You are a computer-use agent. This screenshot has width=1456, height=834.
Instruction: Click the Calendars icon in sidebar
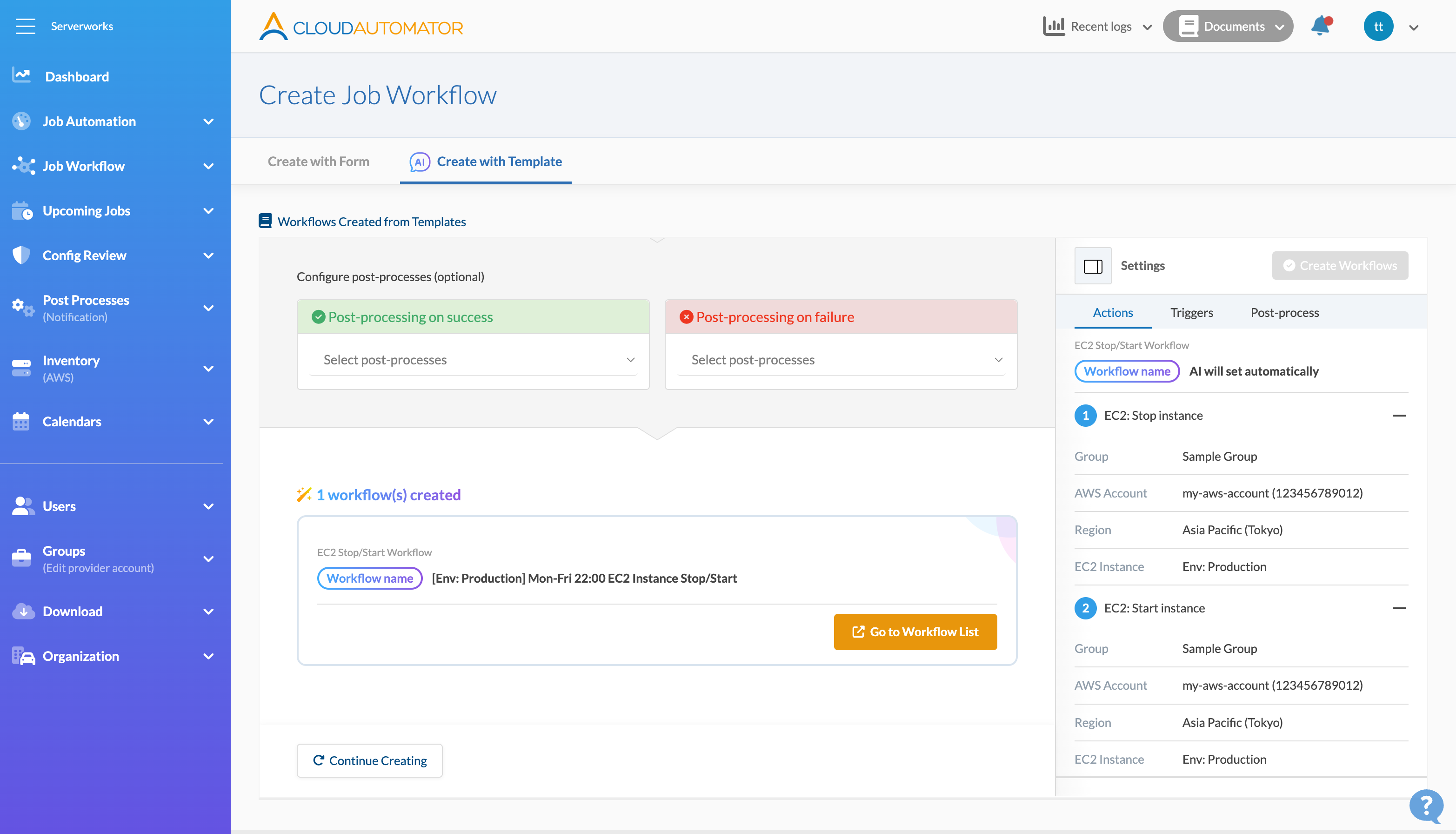point(21,421)
